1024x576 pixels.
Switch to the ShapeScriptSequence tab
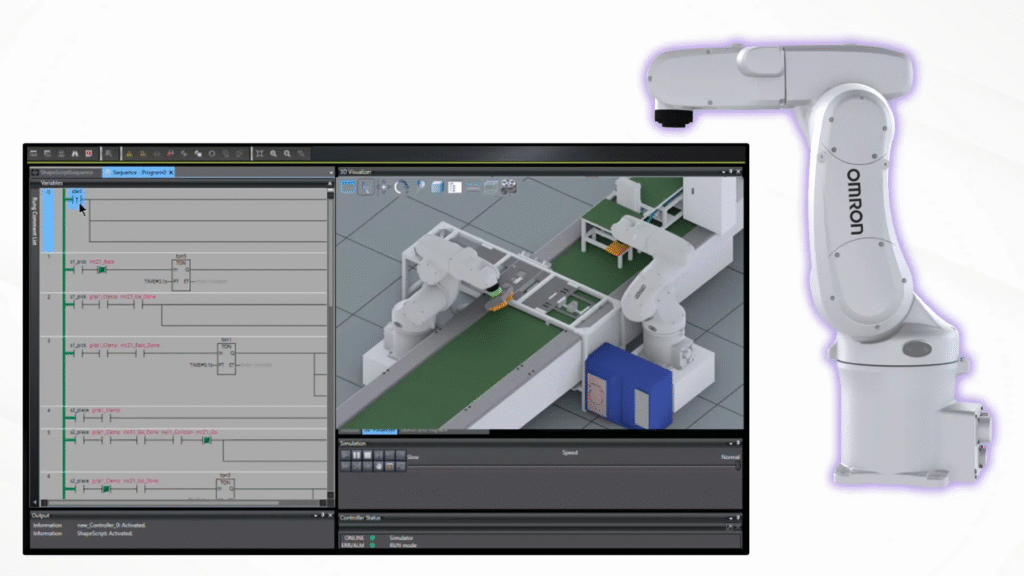click(x=67, y=172)
